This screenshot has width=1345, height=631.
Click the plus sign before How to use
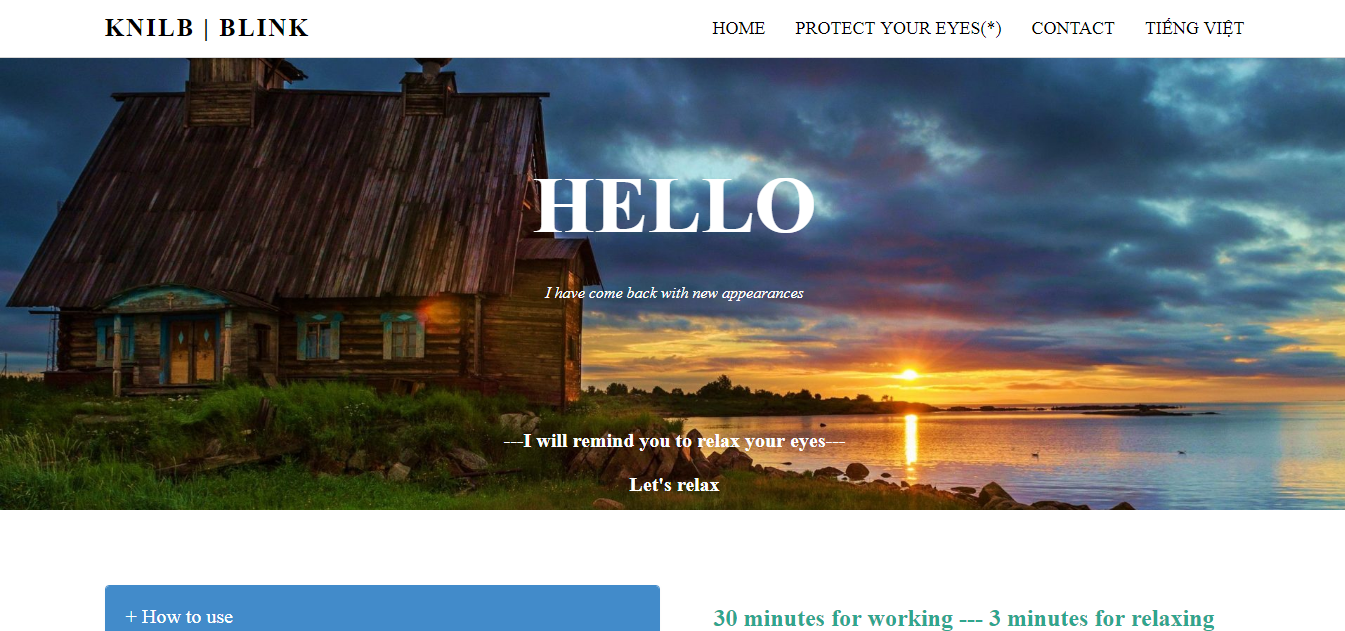131,617
